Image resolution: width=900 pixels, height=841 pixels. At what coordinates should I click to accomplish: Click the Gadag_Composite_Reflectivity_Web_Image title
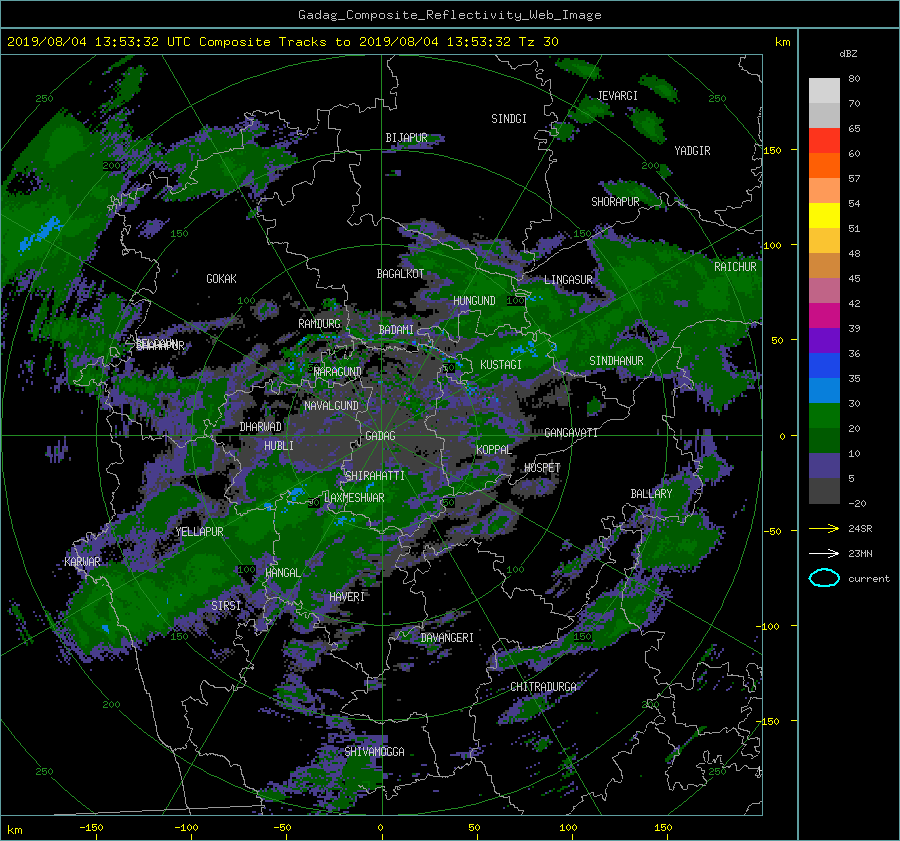449,15
